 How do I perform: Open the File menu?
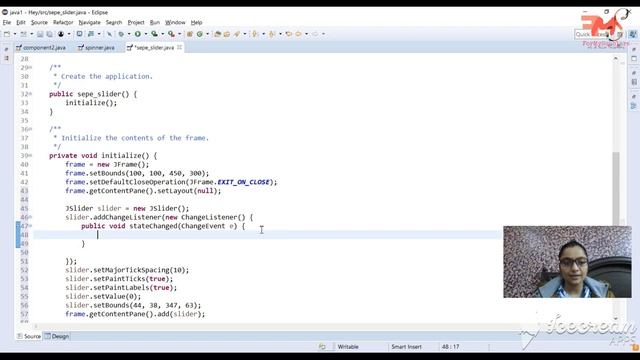pyautogui.click(x=7, y=22)
